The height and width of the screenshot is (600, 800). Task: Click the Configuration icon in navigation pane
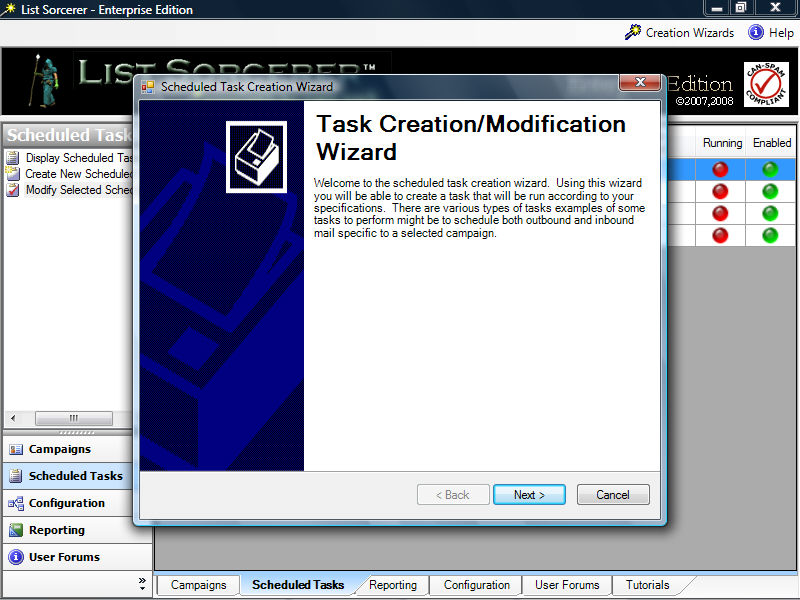point(15,503)
